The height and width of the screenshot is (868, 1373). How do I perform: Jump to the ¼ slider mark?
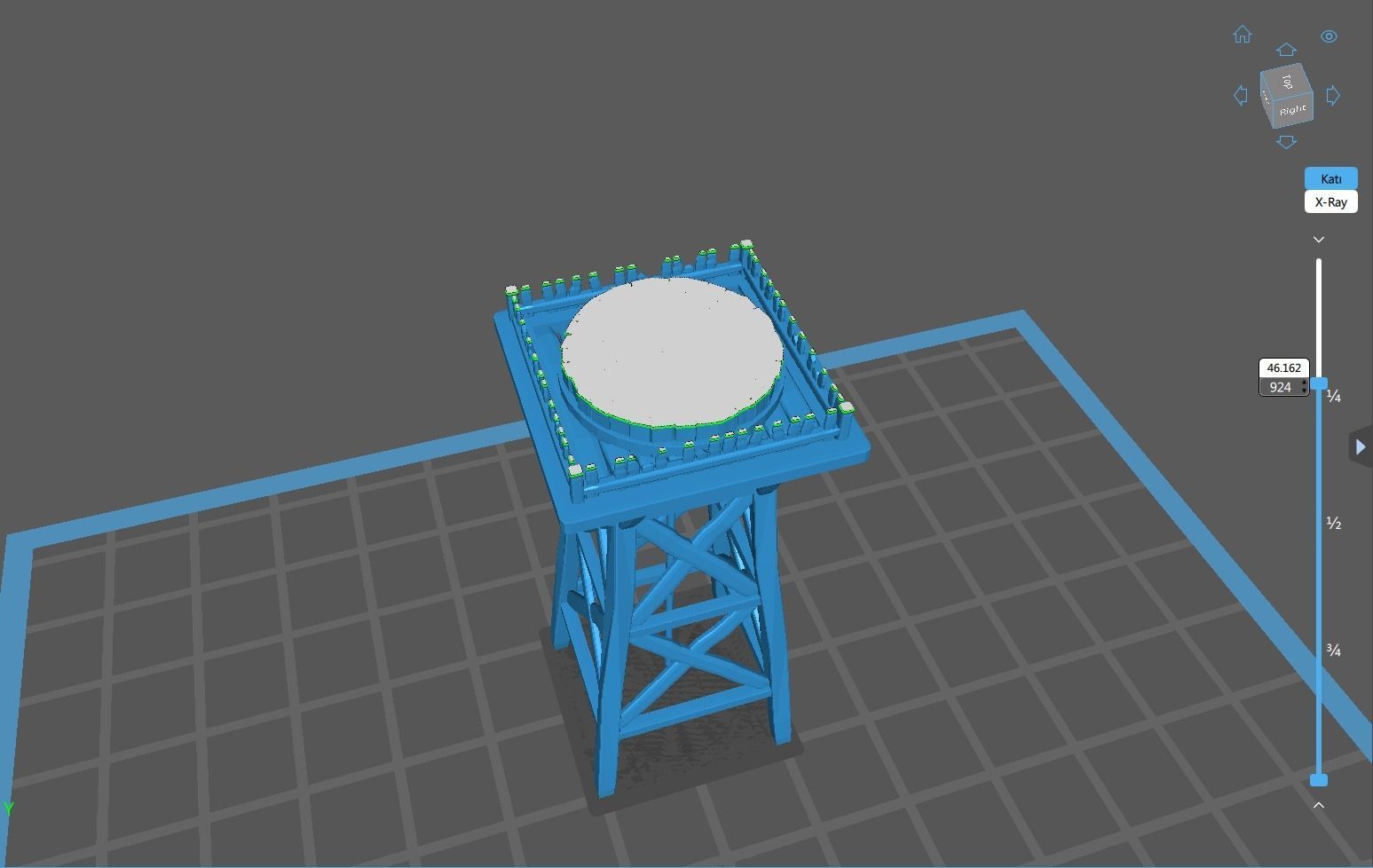[1333, 397]
